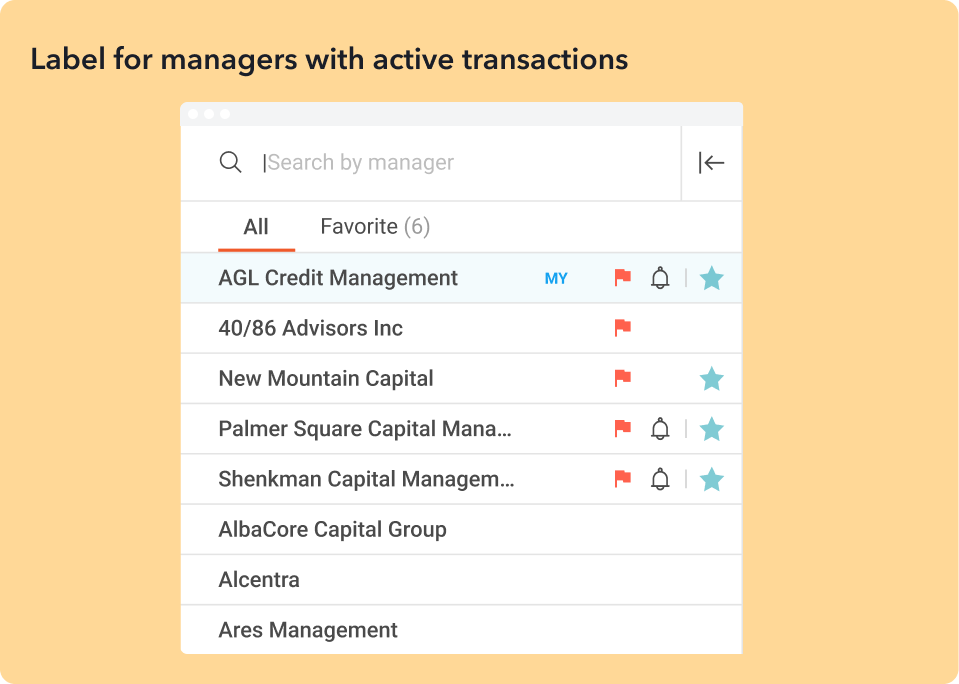
Task: Toggle the favorite star for Shenkman Capital
Action: pos(711,479)
